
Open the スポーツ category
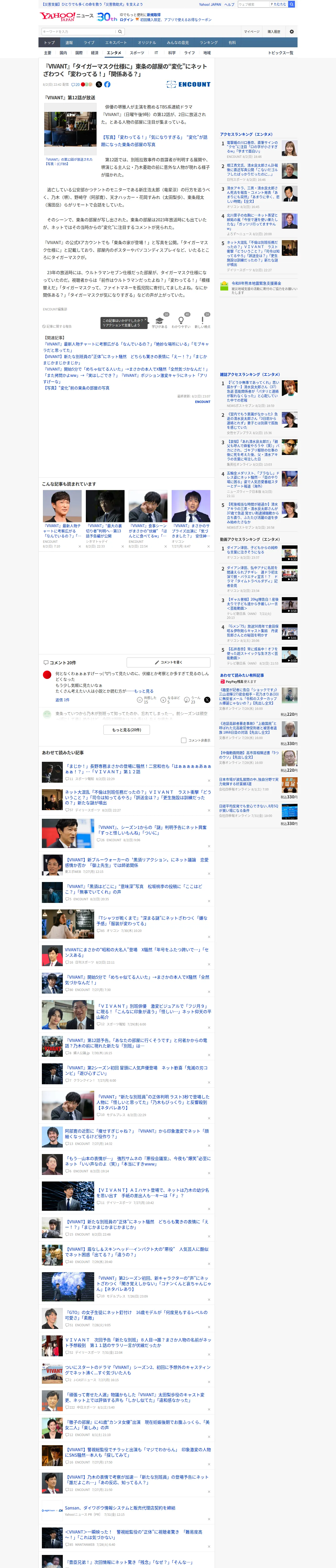coord(137,53)
